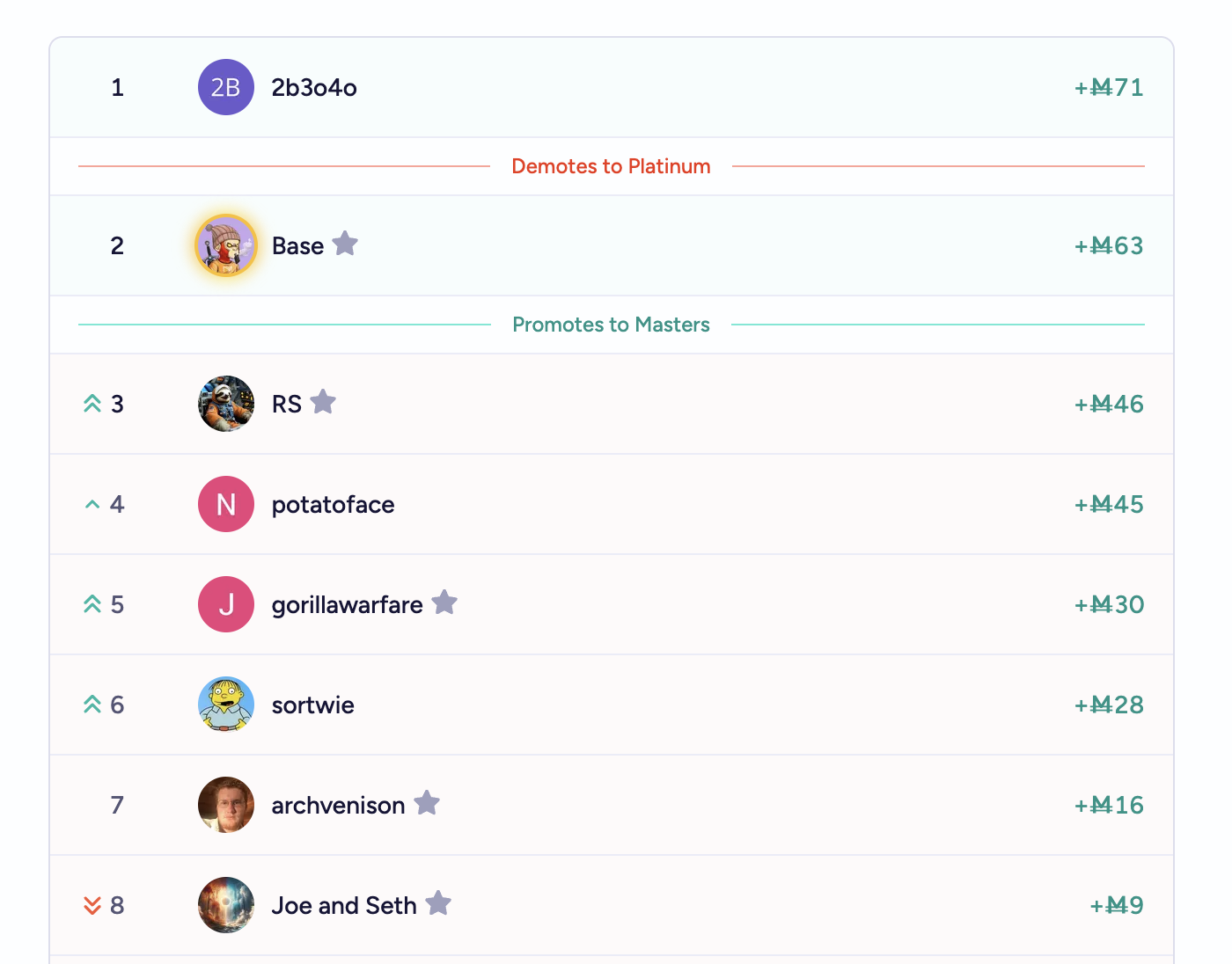Open the sortwie username link
1232x964 pixels.
click(312, 705)
